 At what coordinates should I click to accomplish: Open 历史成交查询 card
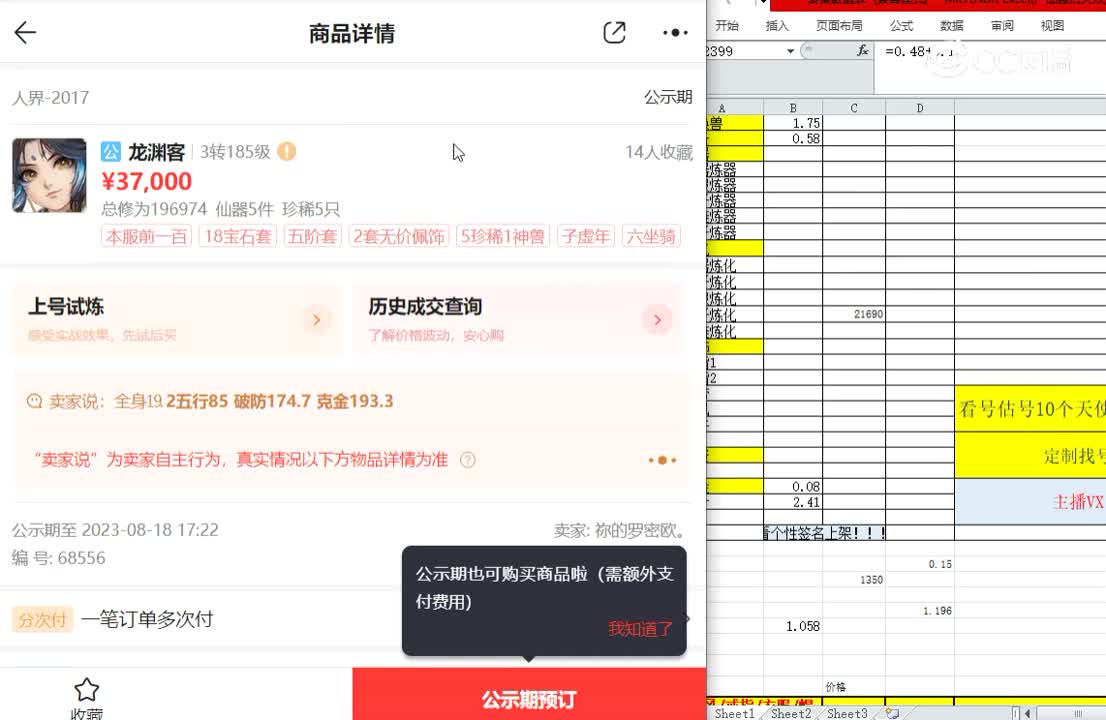[518, 319]
